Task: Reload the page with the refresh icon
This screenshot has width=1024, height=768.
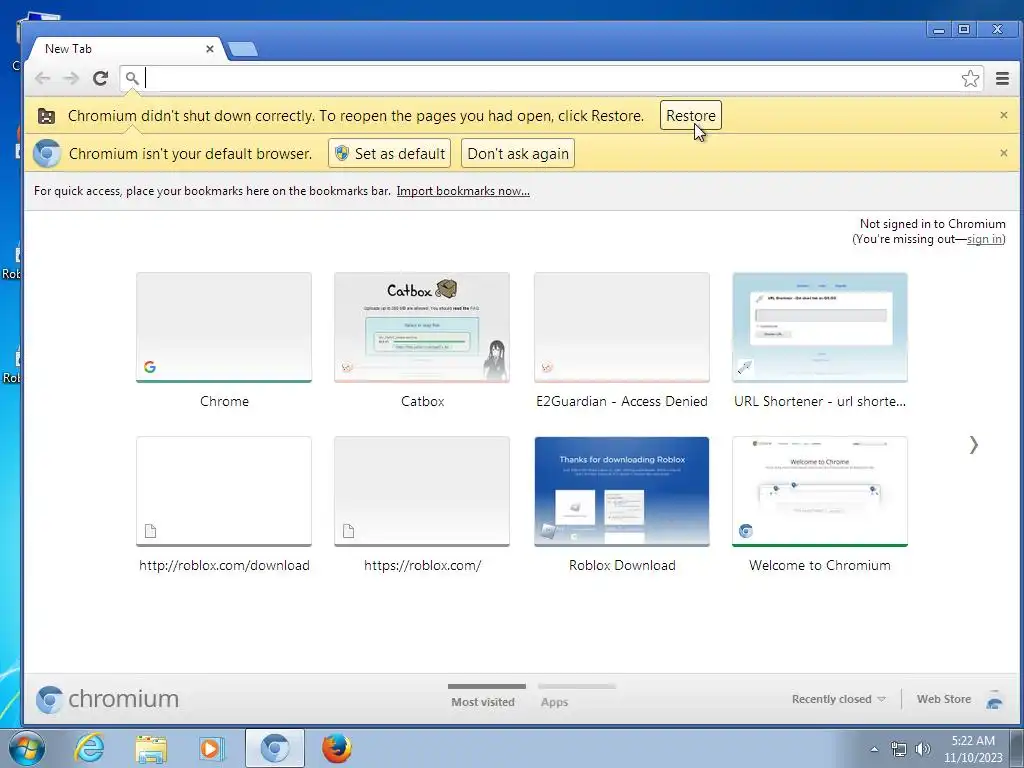Action: pyautogui.click(x=100, y=78)
